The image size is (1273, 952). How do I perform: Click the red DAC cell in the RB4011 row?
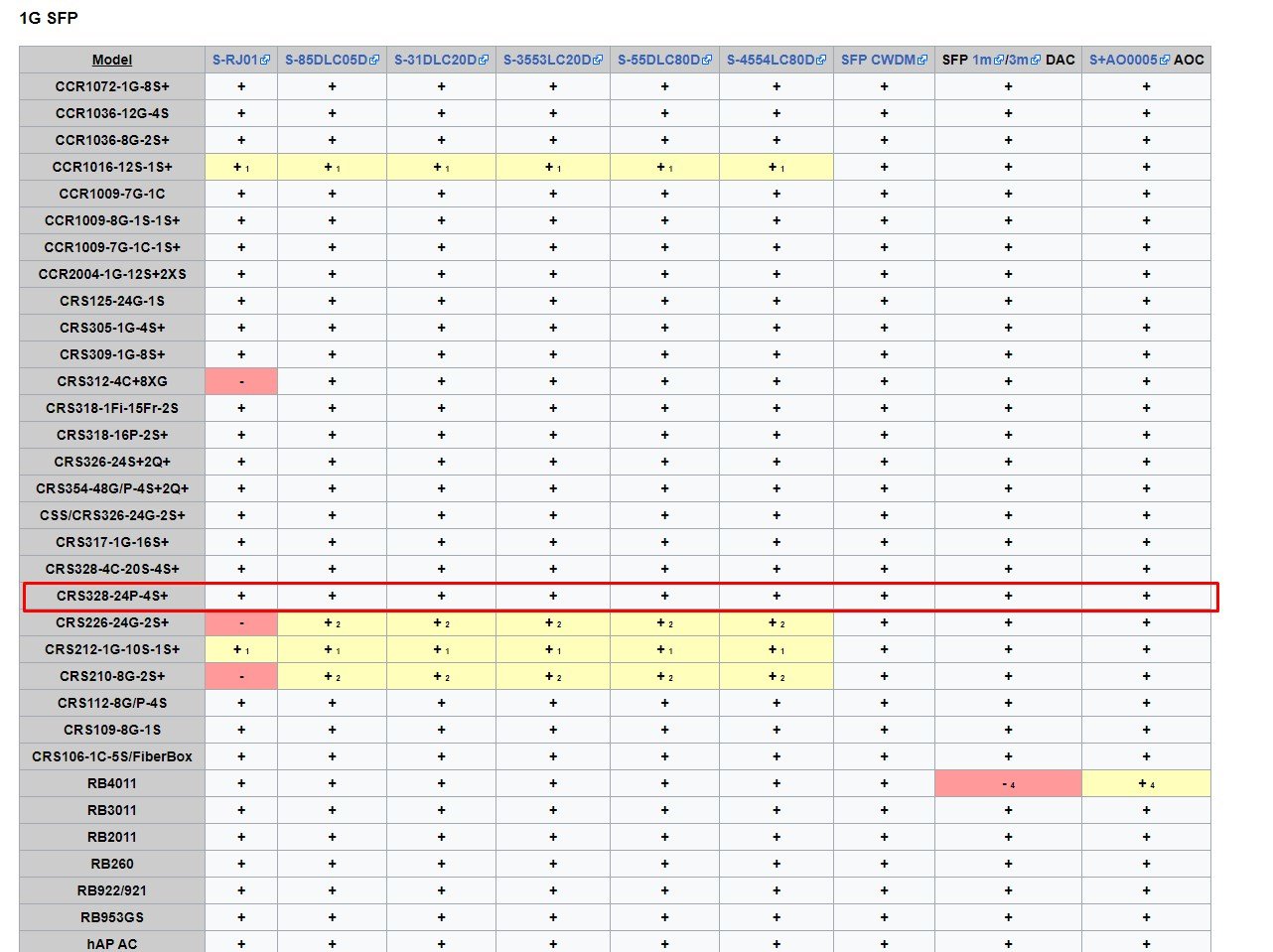tap(1008, 783)
